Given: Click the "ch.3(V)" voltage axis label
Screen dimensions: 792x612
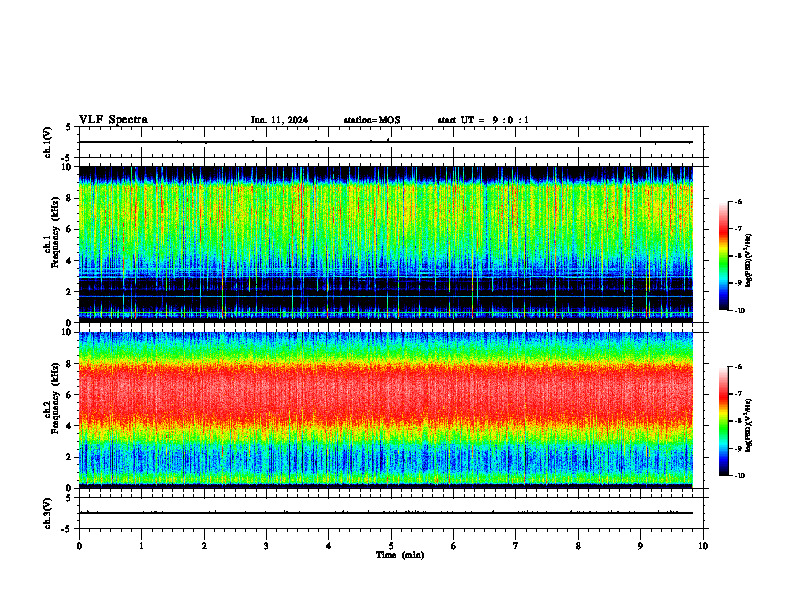Looking at the screenshot, I should (47, 513).
